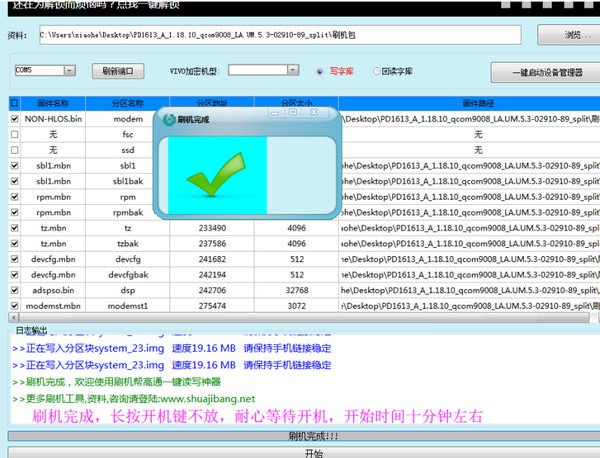Screen dimensions: 600x458
Task: Click the 分区名称 column header
Action: [128, 103]
